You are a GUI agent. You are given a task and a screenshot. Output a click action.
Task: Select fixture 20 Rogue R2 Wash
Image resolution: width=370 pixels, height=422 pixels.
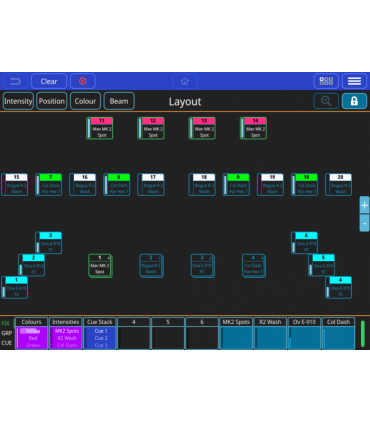(339, 184)
